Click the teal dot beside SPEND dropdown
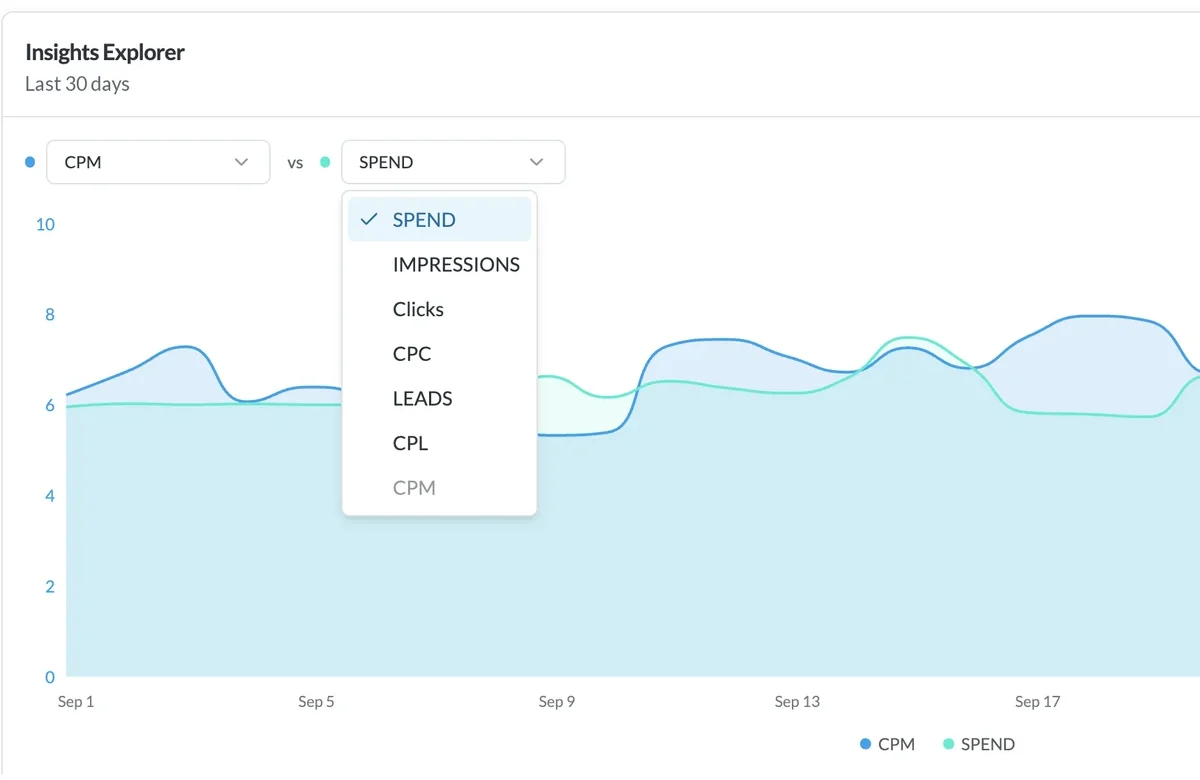This screenshot has width=1200, height=780. [x=325, y=162]
